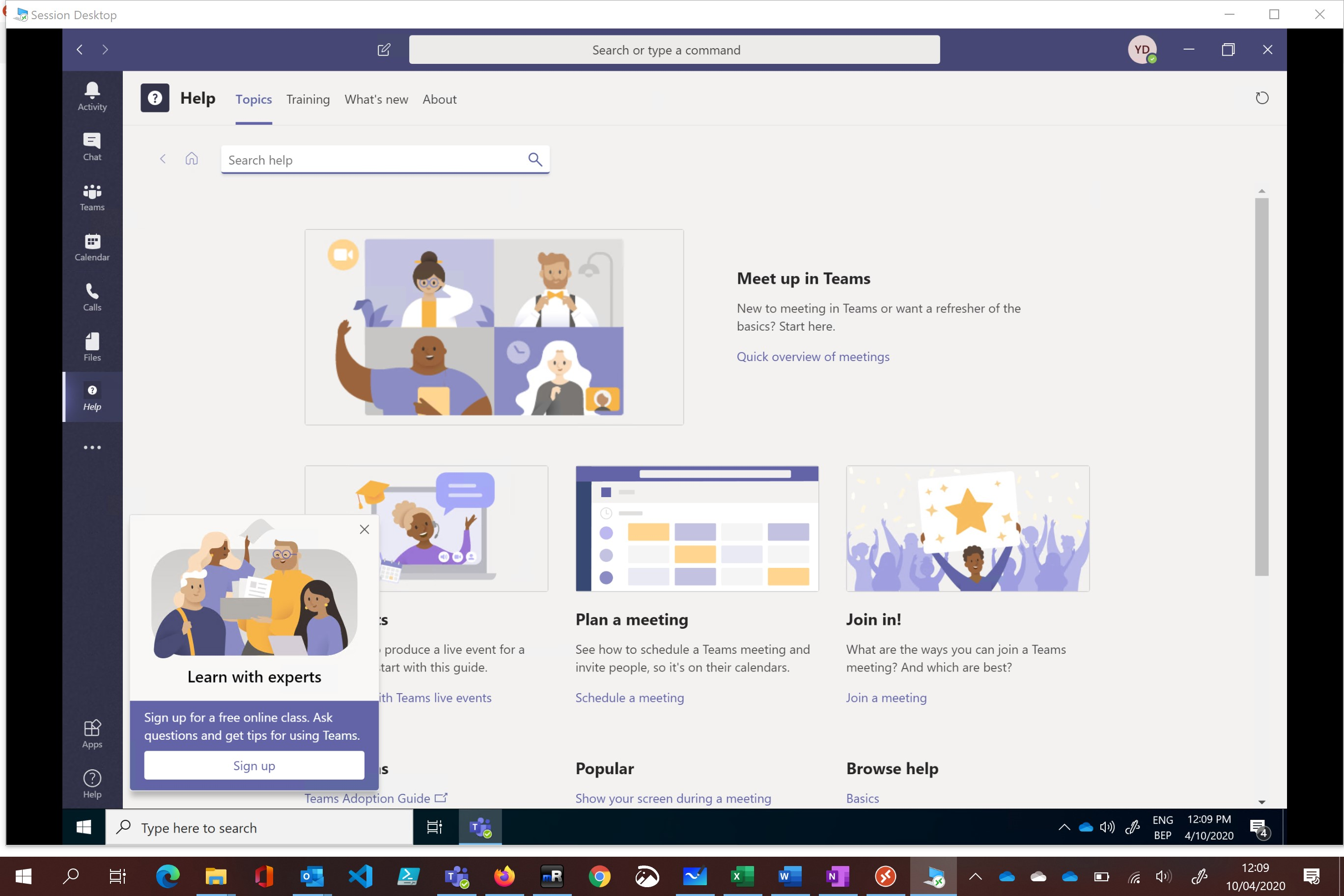Go forward with the Teams title bar arrow

(105, 50)
